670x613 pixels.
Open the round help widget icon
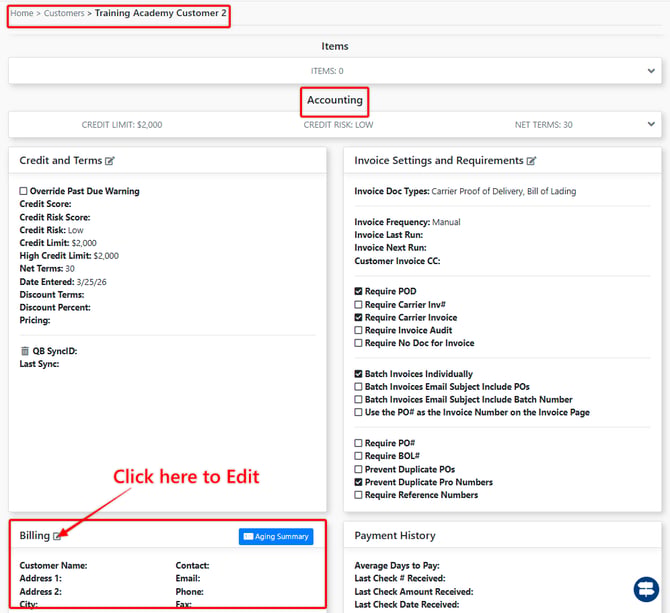(x=646, y=589)
